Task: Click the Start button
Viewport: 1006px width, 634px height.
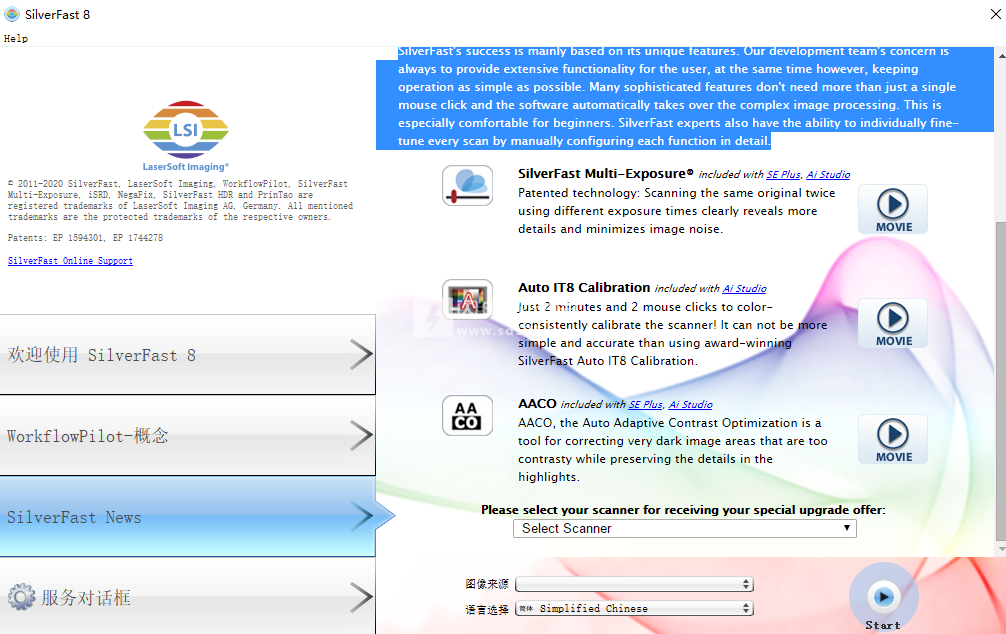Action: click(883, 598)
